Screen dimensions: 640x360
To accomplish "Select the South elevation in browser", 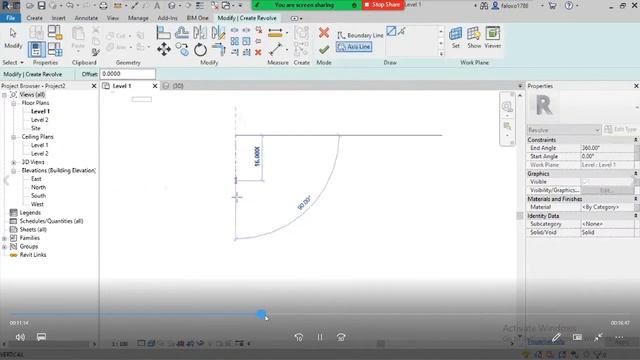I will (x=38, y=196).
